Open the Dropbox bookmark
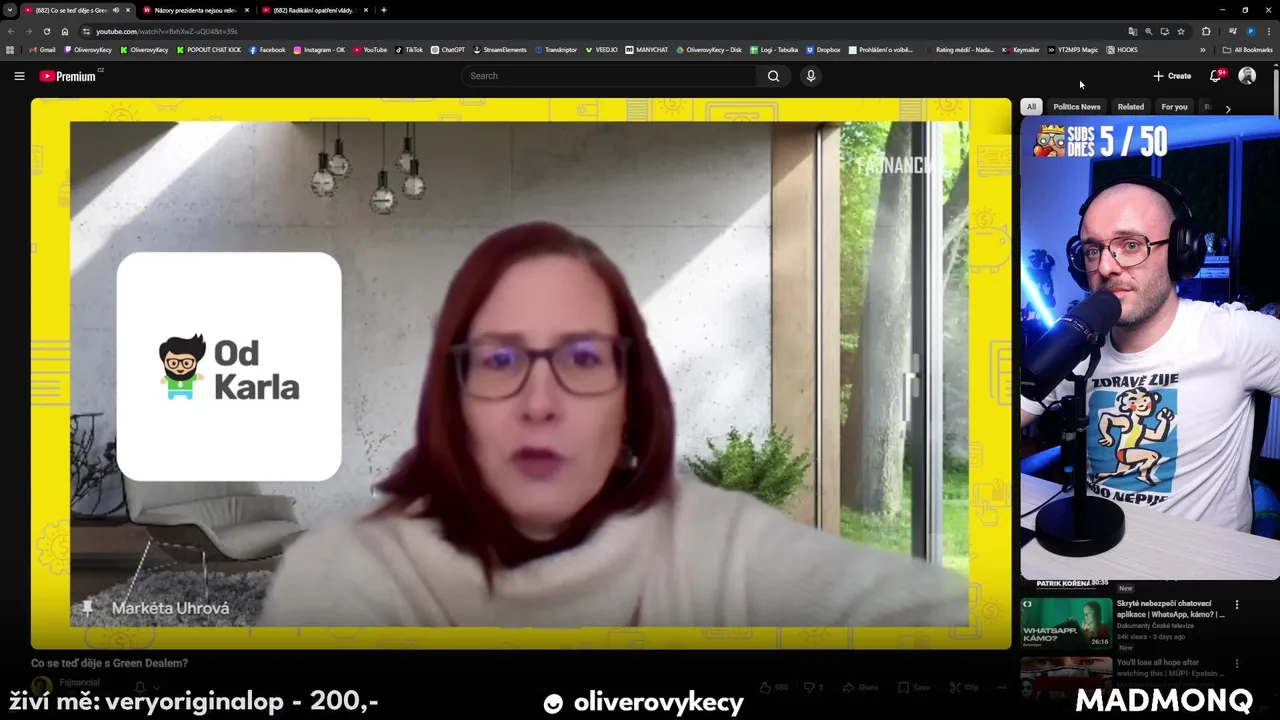Image resolution: width=1280 pixels, height=720 pixels. (x=823, y=50)
